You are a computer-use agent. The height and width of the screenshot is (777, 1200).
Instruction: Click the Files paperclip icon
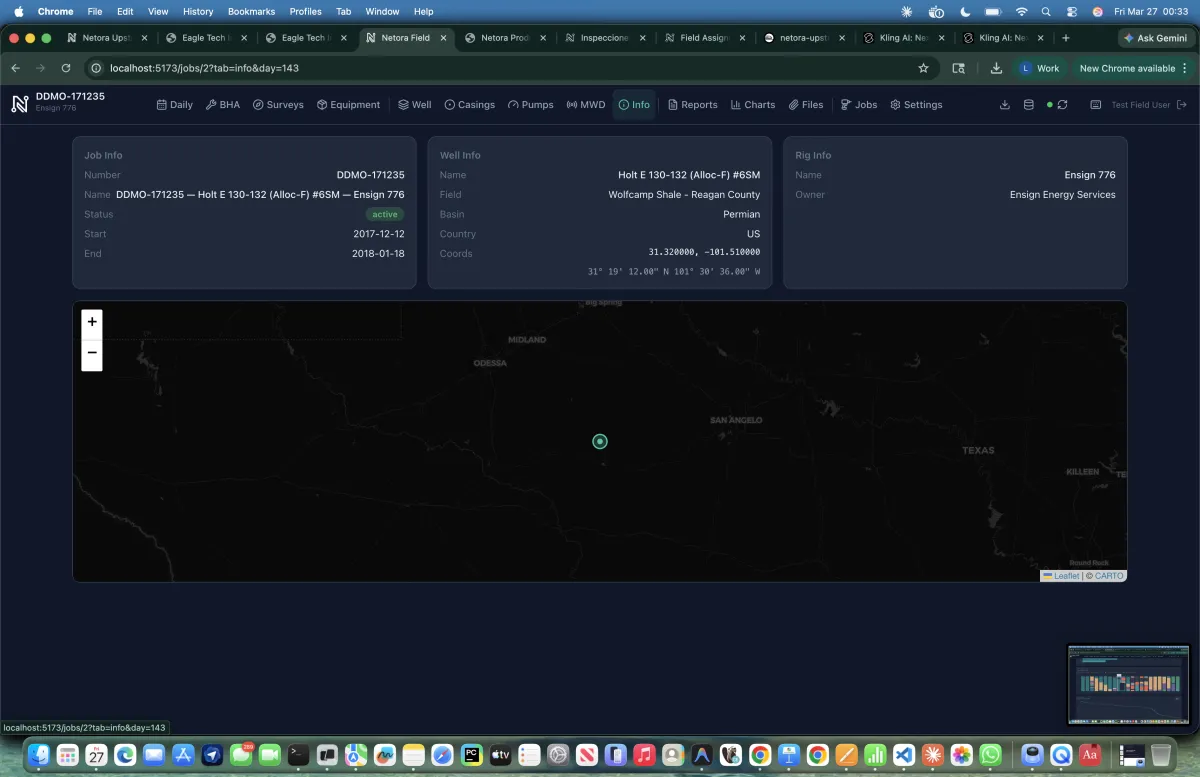[792, 104]
